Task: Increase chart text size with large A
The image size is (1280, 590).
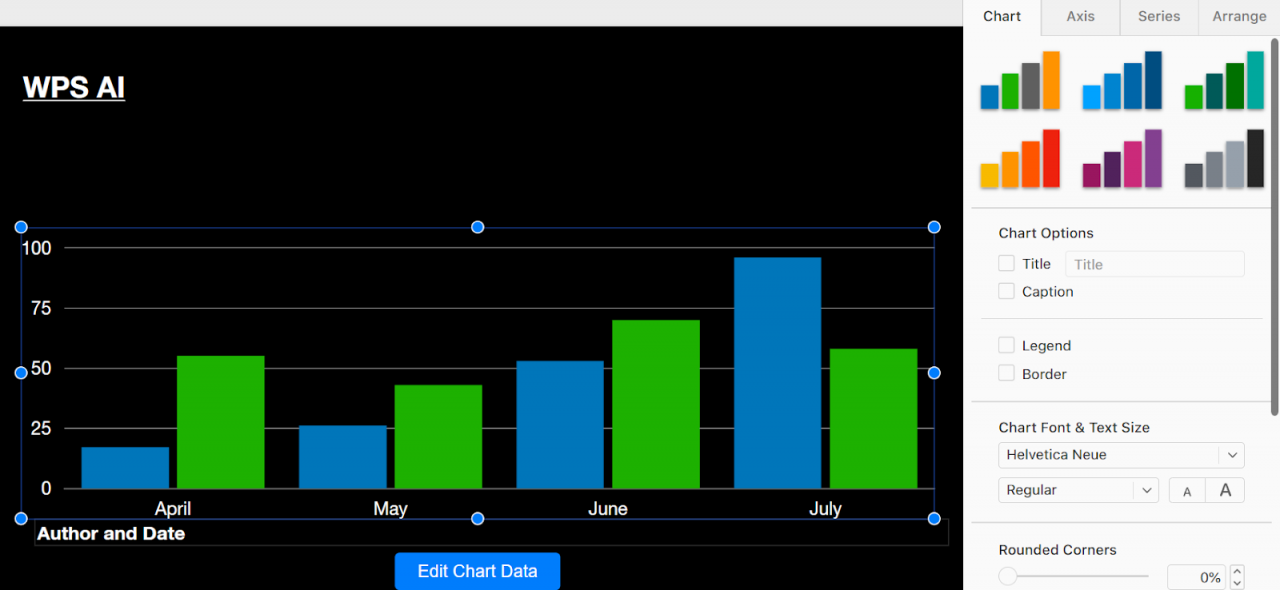Action: (1225, 490)
